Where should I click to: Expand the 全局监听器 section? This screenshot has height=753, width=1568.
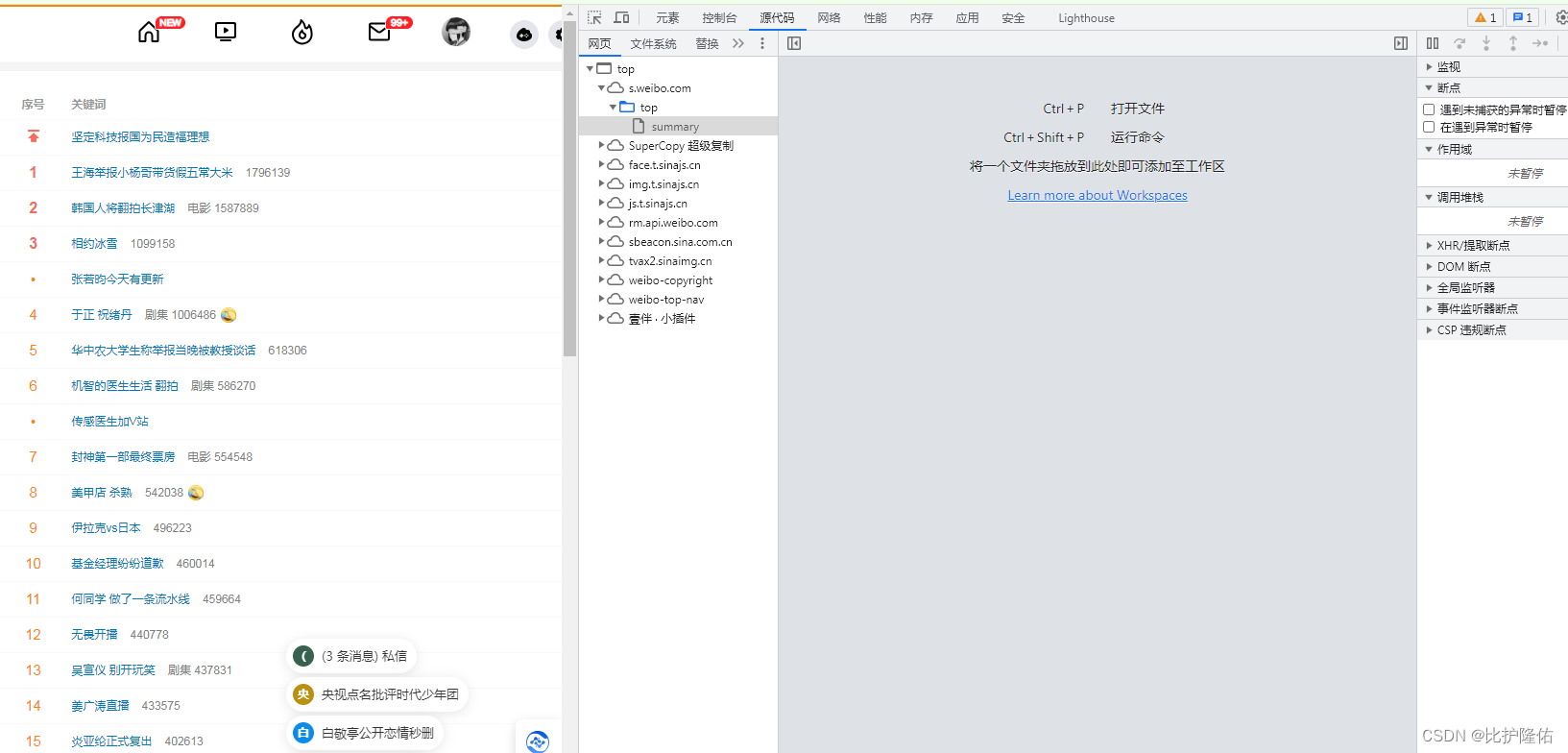click(x=1493, y=287)
